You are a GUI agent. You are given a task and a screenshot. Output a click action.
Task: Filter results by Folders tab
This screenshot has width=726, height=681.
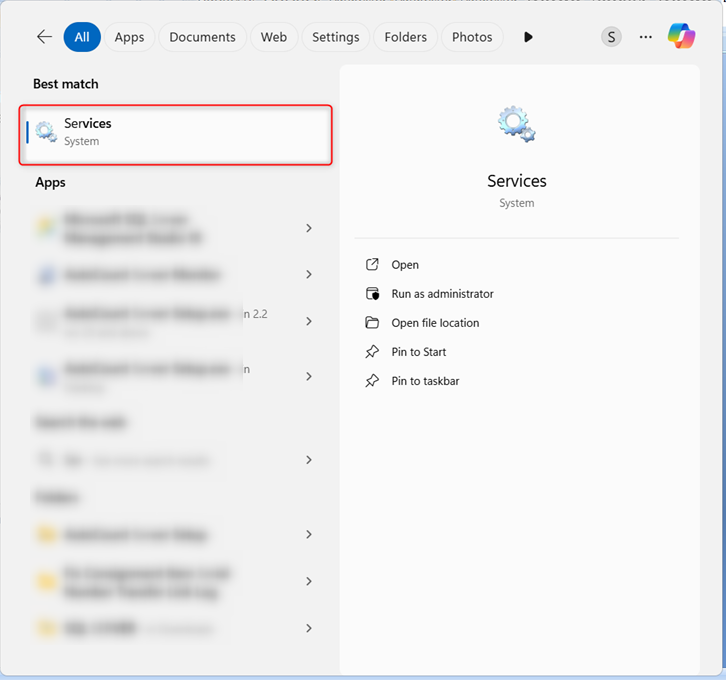(406, 37)
